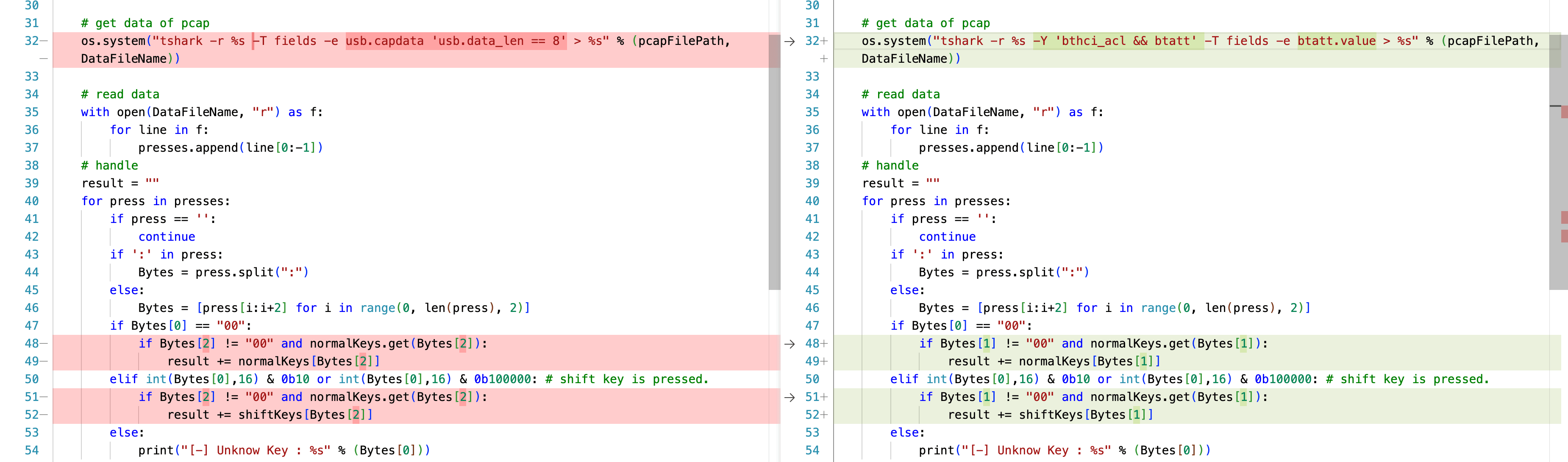Click 'btatt.value' in right pane line 32
The image size is (1568, 462).
click(1336, 41)
